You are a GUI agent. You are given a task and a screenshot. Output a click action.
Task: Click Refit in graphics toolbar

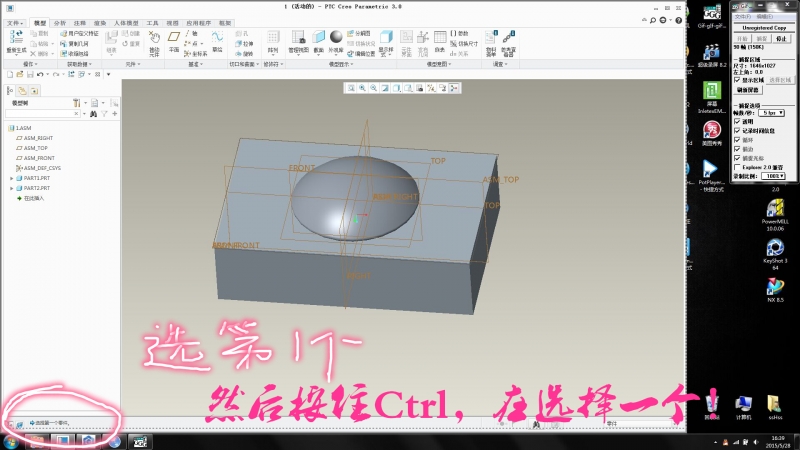(x=351, y=88)
